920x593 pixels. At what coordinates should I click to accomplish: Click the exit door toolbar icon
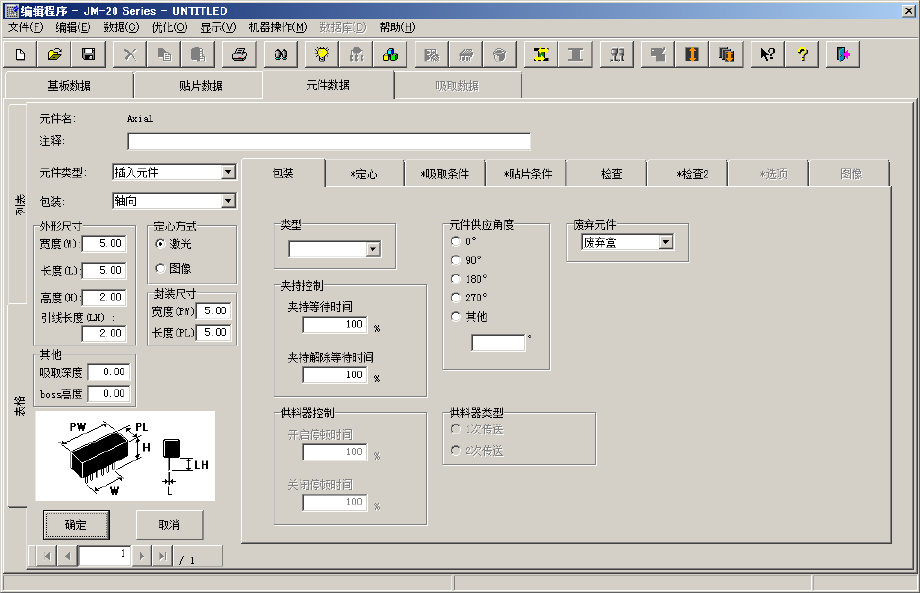point(843,54)
